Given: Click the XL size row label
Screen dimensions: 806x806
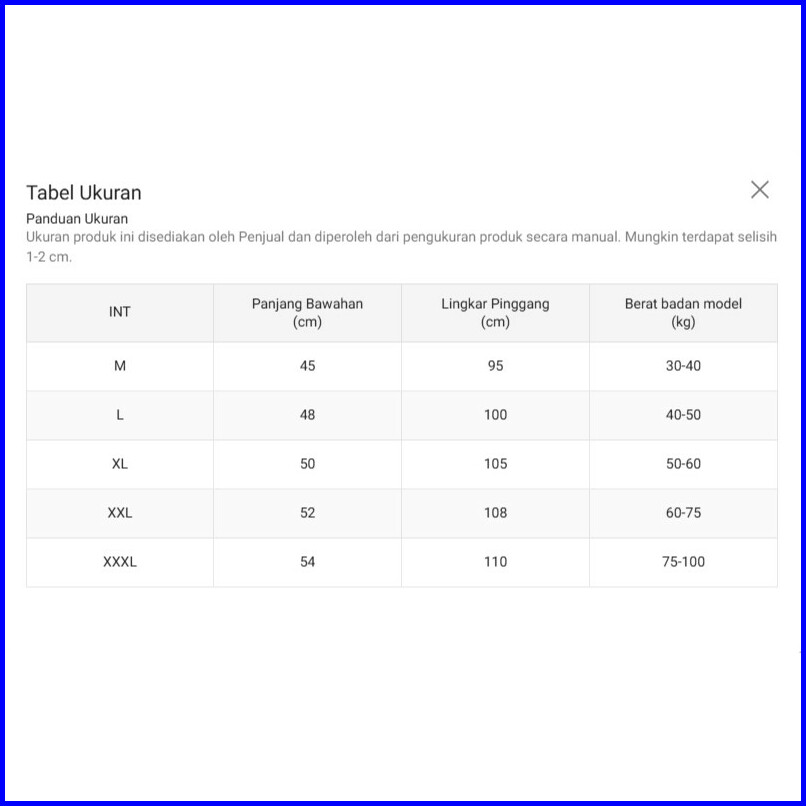Looking at the screenshot, I should (120, 464).
